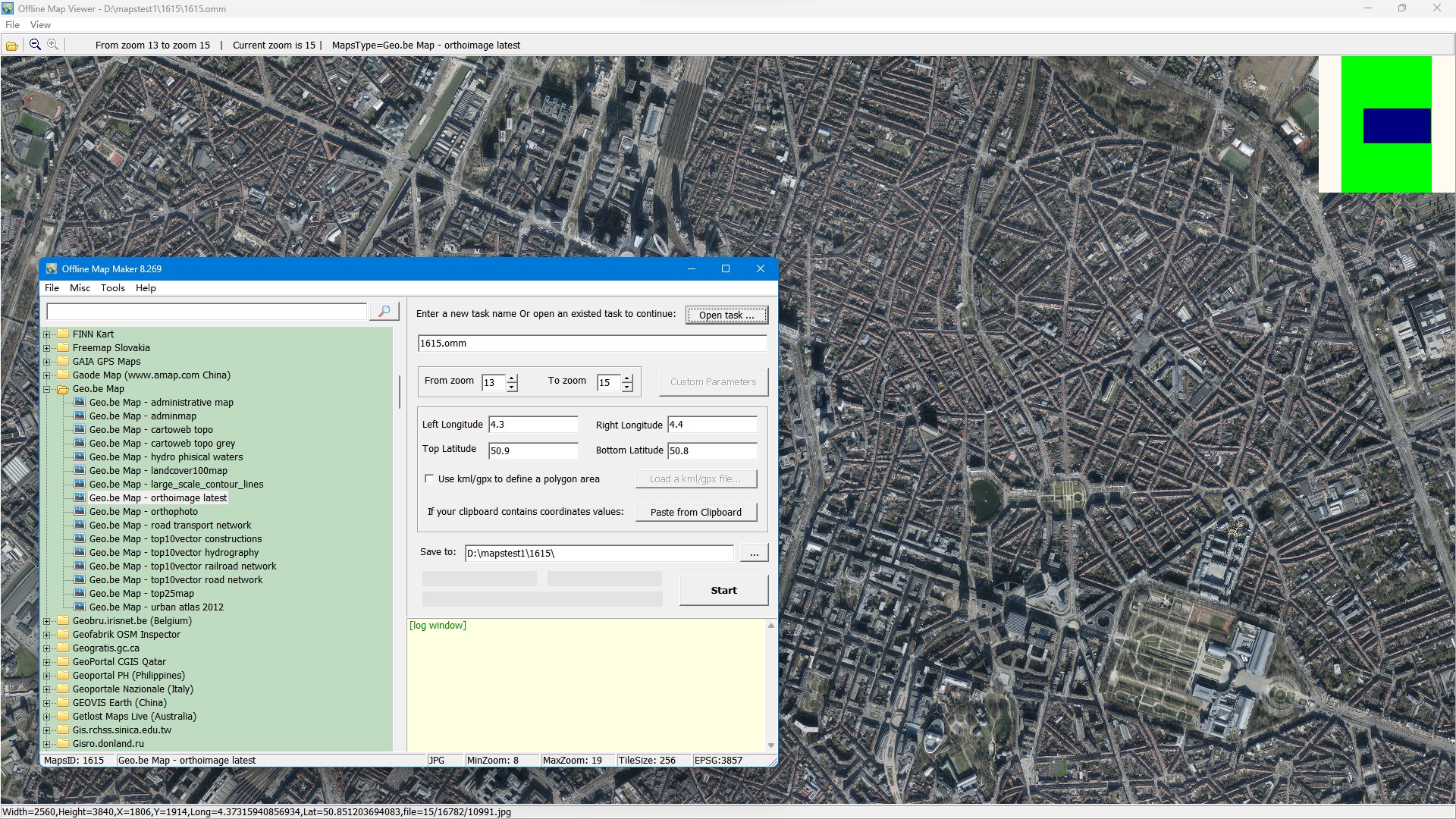Open View menu in Offline Map Viewer
Viewport: 1456px width, 819px height.
[40, 25]
